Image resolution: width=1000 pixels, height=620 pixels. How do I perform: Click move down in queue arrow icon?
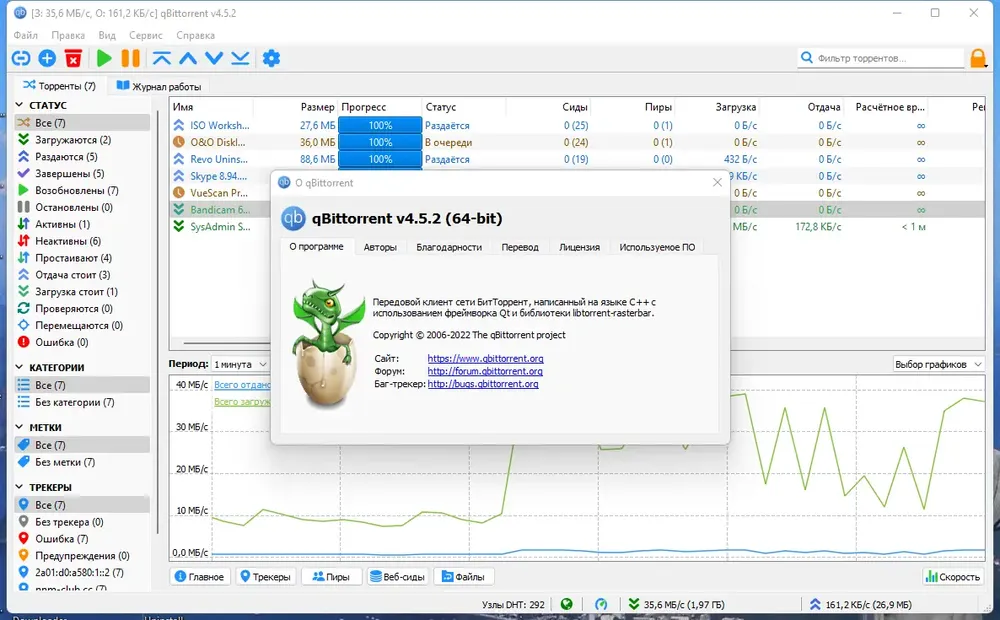click(x=214, y=59)
